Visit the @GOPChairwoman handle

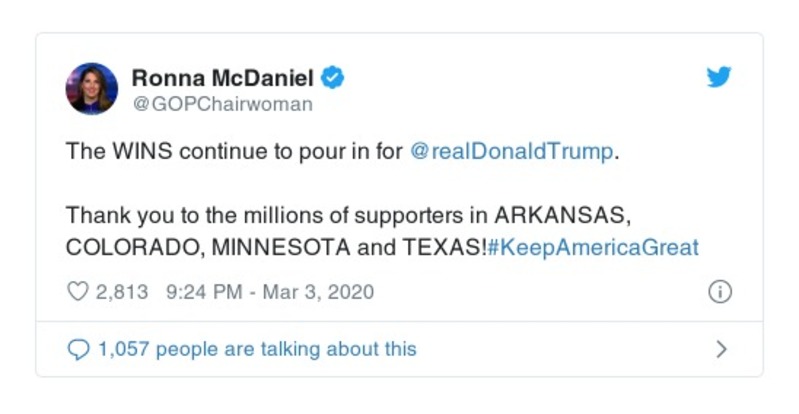pyautogui.click(x=222, y=104)
